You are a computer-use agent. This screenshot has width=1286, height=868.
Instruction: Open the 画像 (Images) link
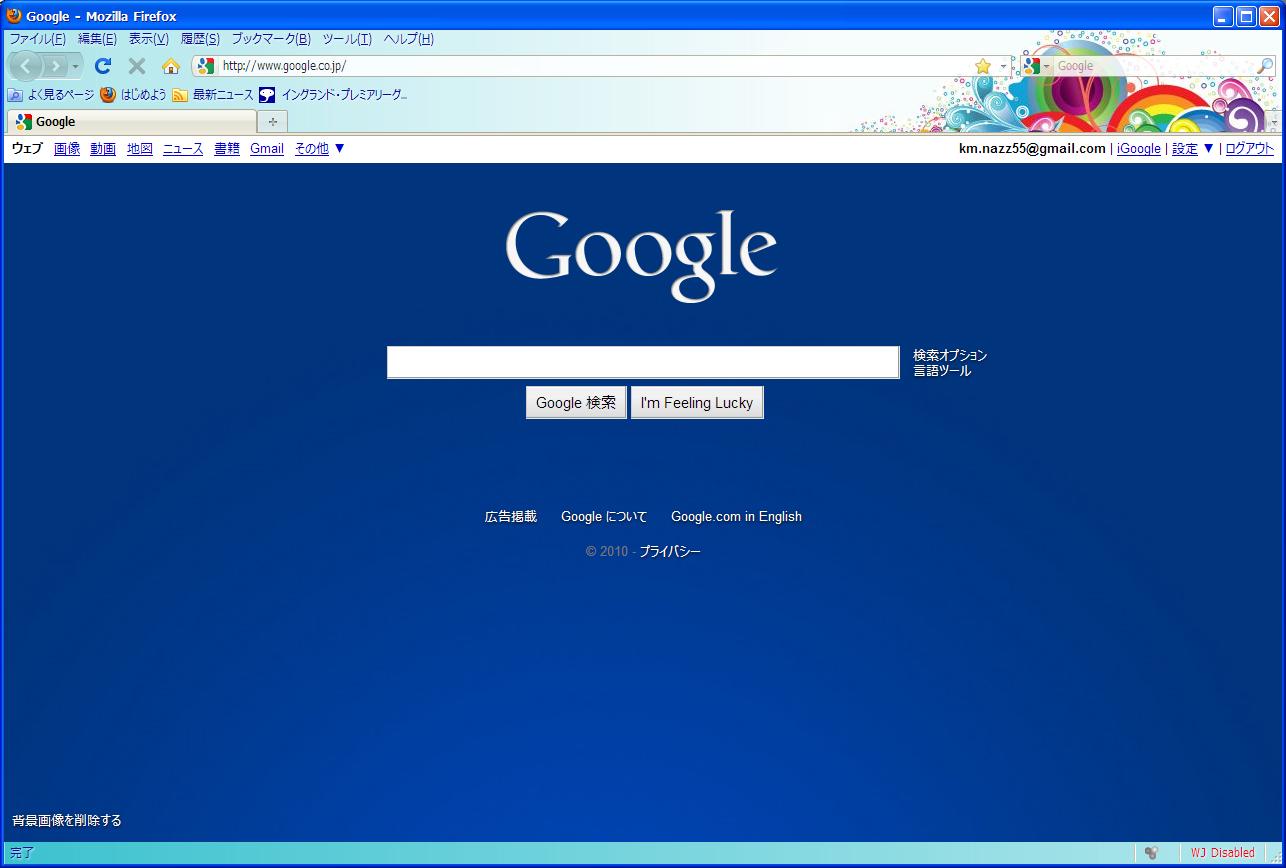click(x=67, y=149)
